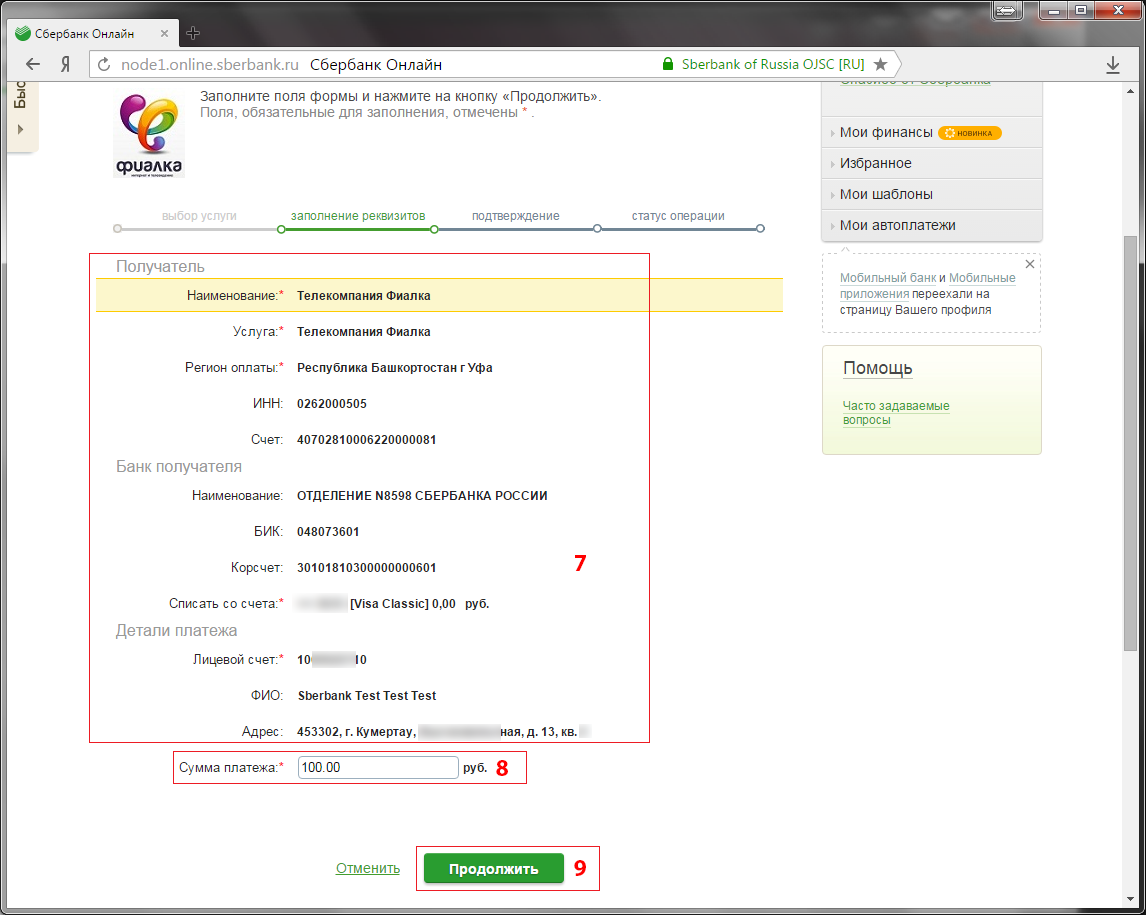This screenshot has height=915, width=1146.
Task: Open a new tab with the plus icon
Action: tap(193, 33)
